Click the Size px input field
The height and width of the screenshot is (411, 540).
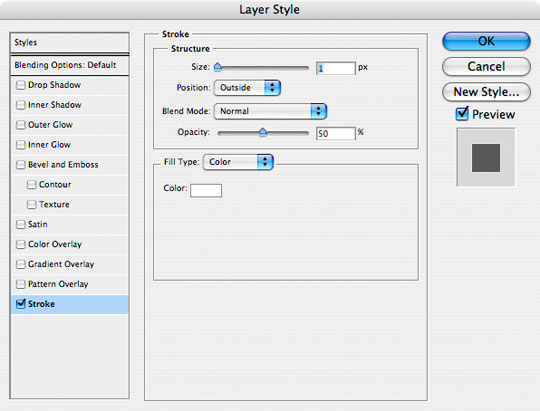click(x=336, y=68)
